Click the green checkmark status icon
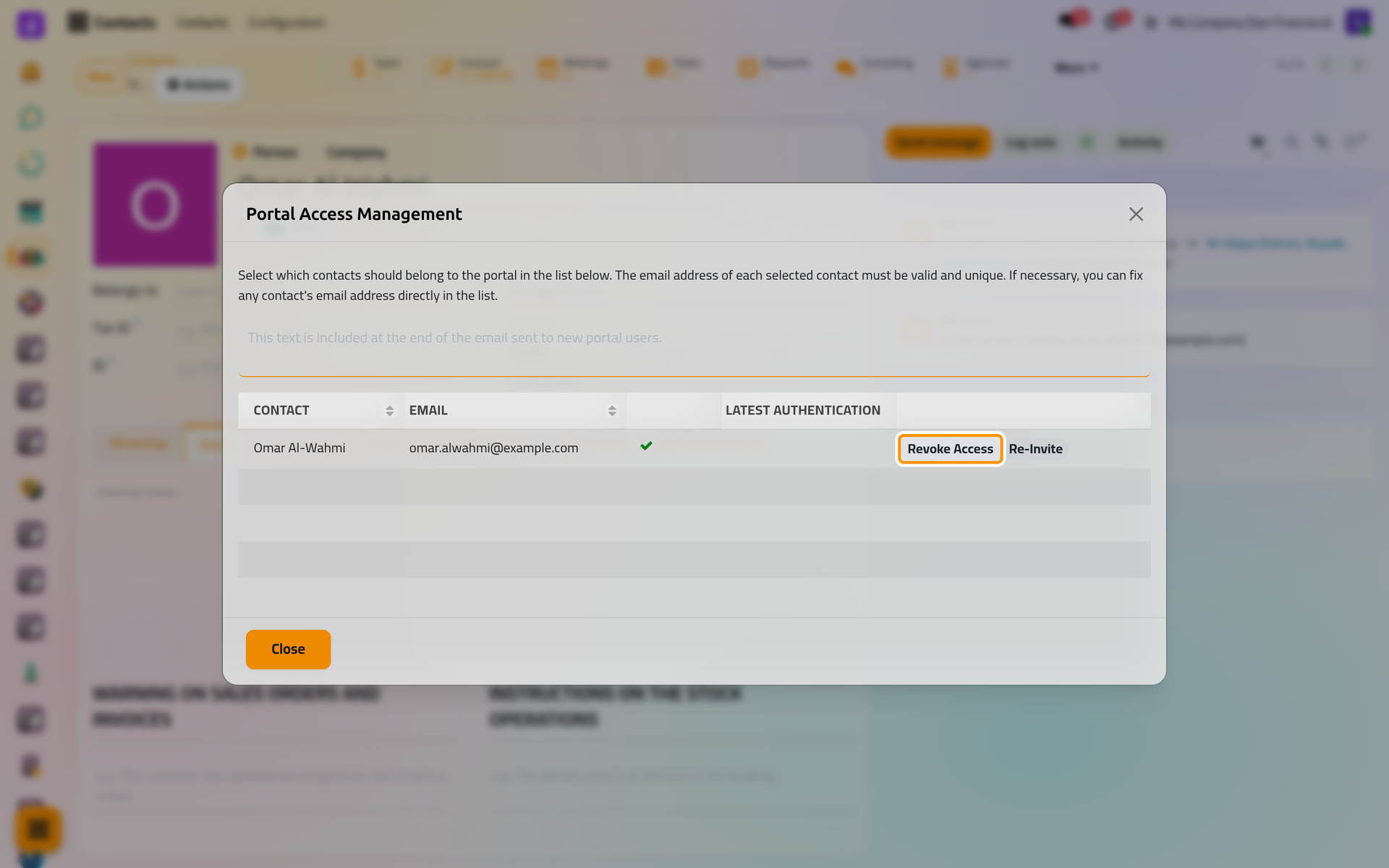The width and height of the screenshot is (1389, 868). point(646,446)
